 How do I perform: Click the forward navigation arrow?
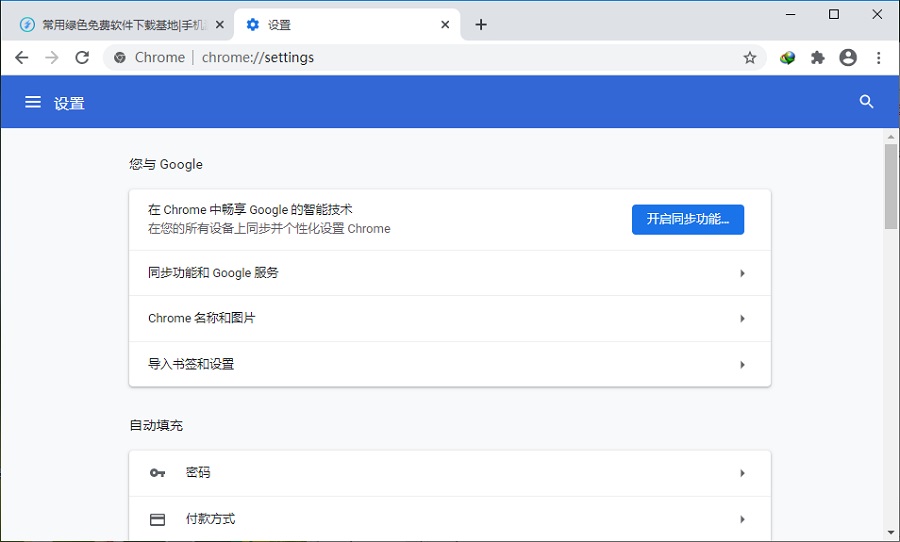52,57
